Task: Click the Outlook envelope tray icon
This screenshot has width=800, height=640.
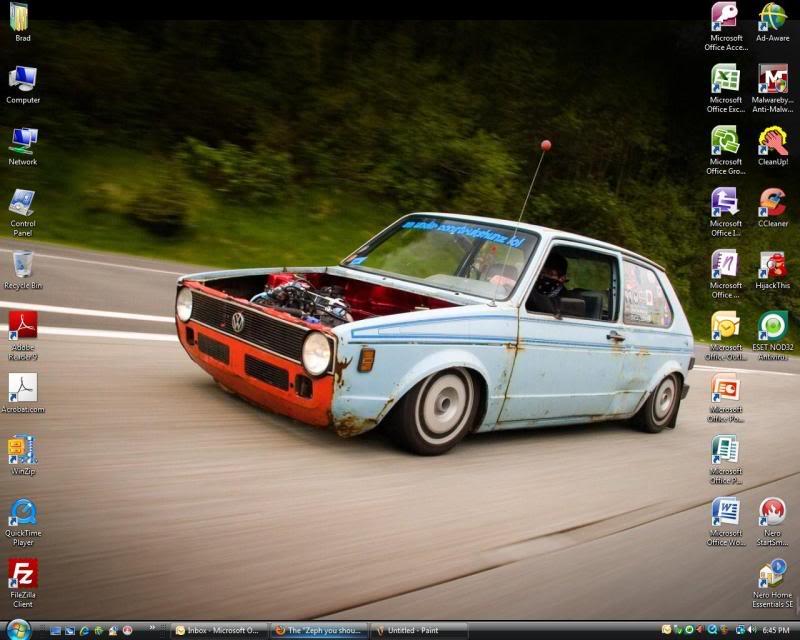Action: click(x=666, y=630)
